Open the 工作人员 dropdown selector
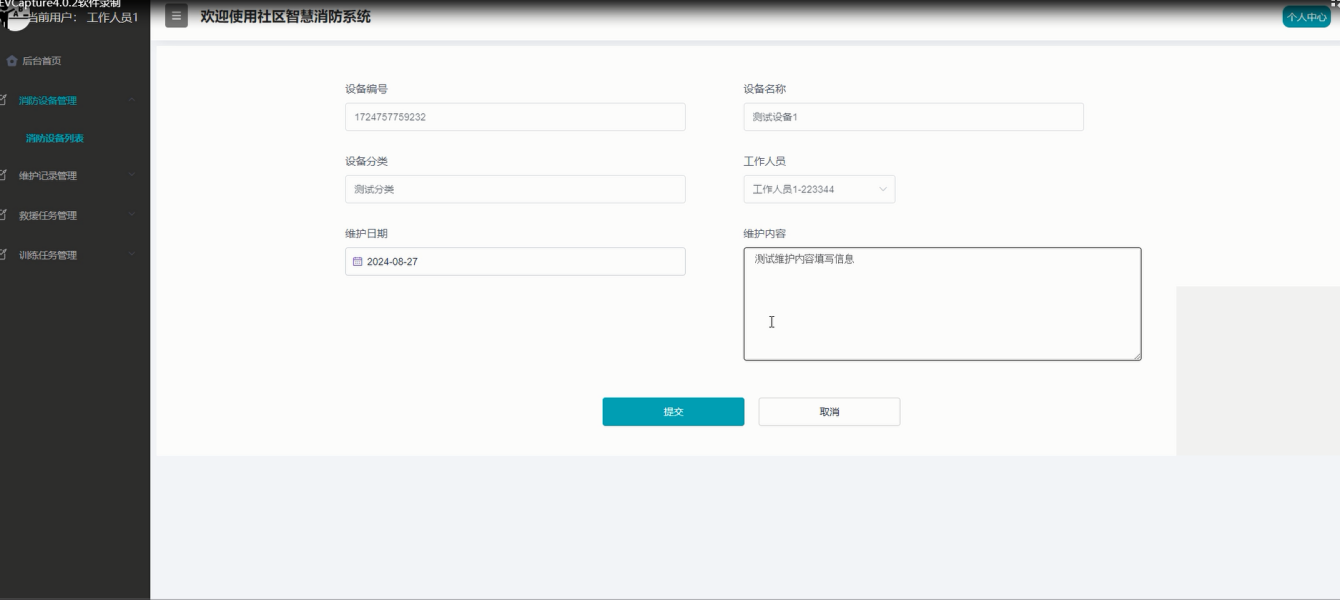1340x600 pixels. click(819, 189)
